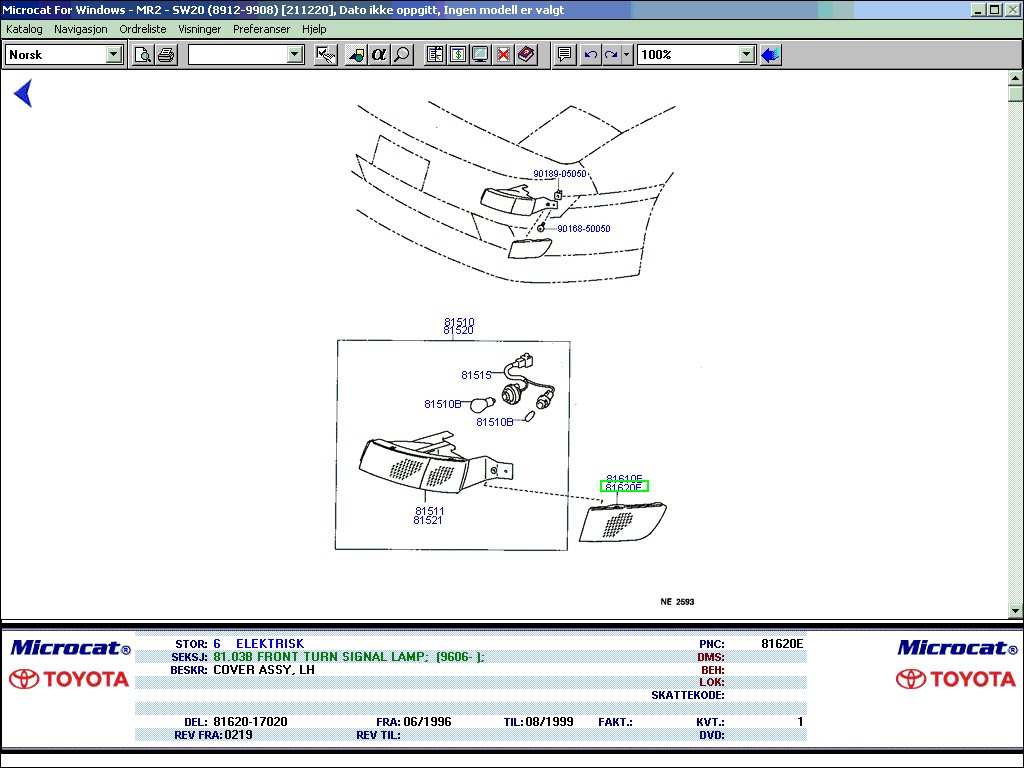Open the empty combo box dropdown
The height and width of the screenshot is (768, 1024).
pos(295,55)
